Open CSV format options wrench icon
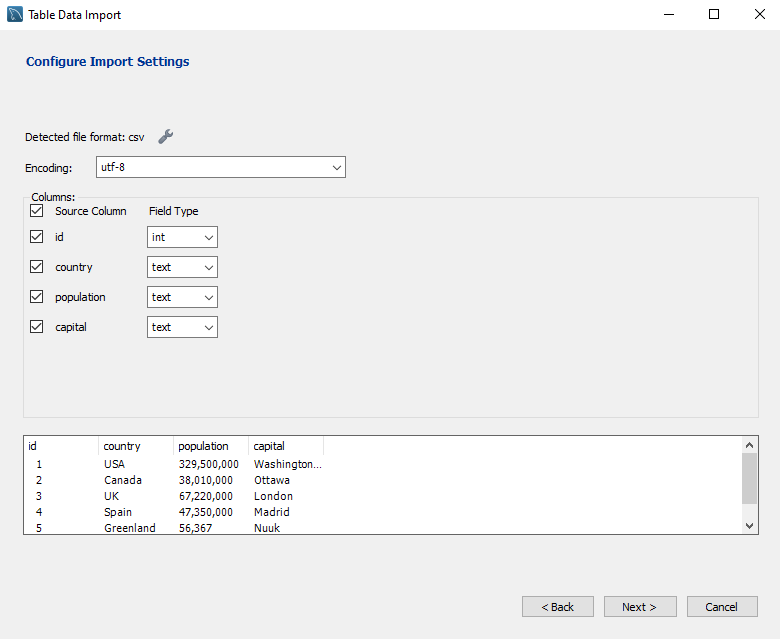Viewport: 780px width, 639px height. pos(166,136)
